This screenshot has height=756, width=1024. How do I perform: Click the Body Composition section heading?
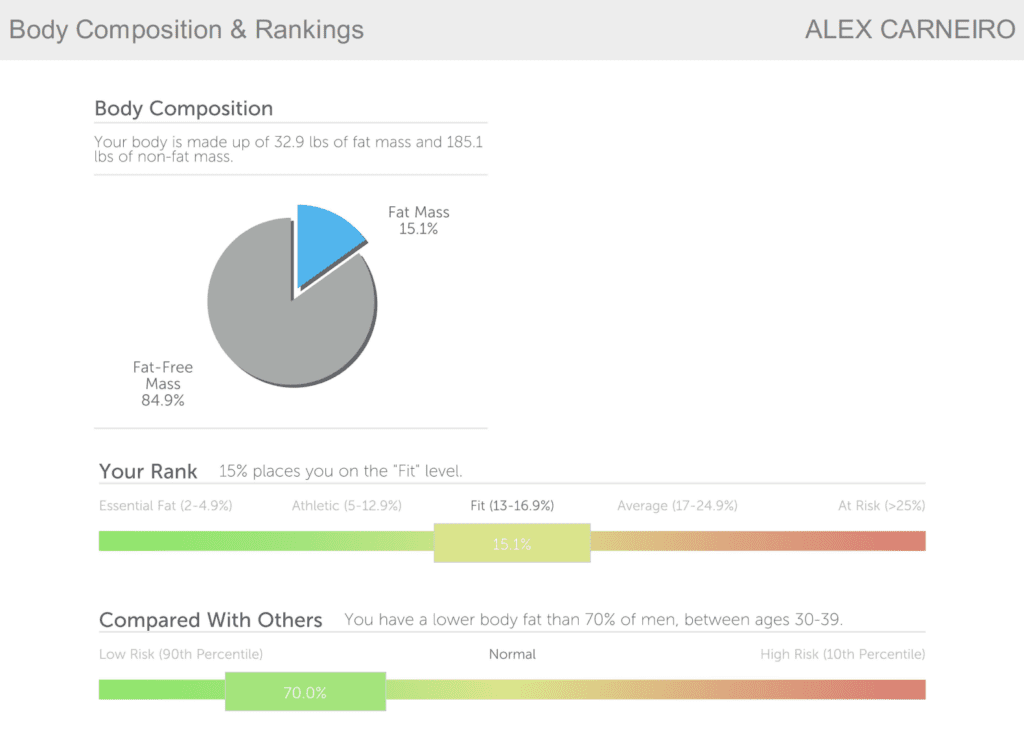[183, 108]
